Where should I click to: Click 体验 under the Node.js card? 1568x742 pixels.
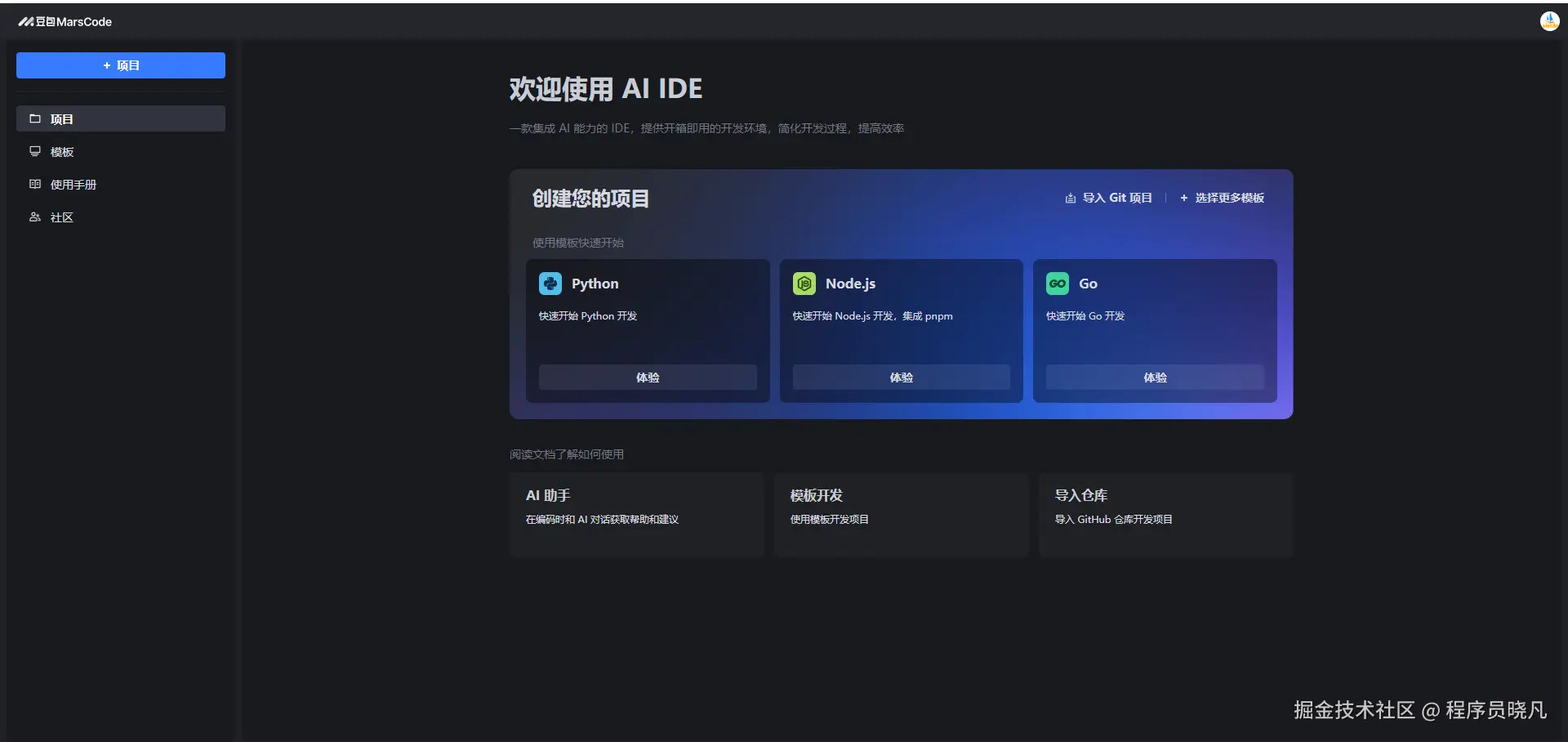pos(901,377)
